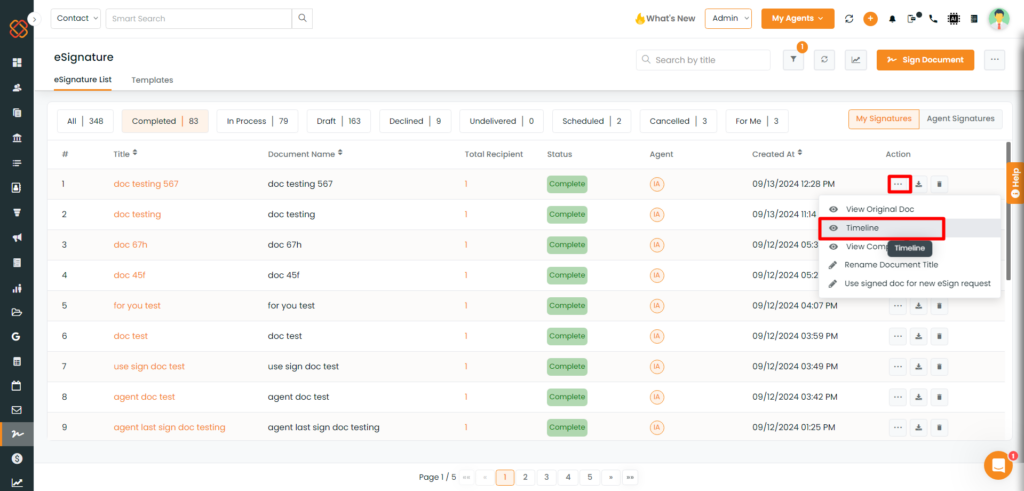1024x491 pixels.
Task: Open the bank institution sidebar icon
Action: tap(17, 138)
